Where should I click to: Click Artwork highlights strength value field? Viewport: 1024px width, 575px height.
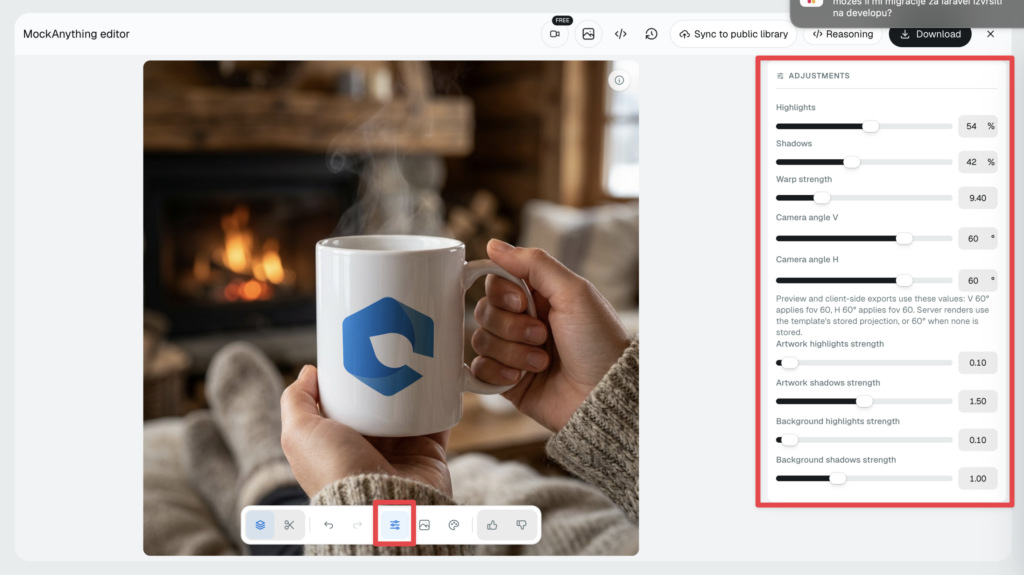pos(978,363)
